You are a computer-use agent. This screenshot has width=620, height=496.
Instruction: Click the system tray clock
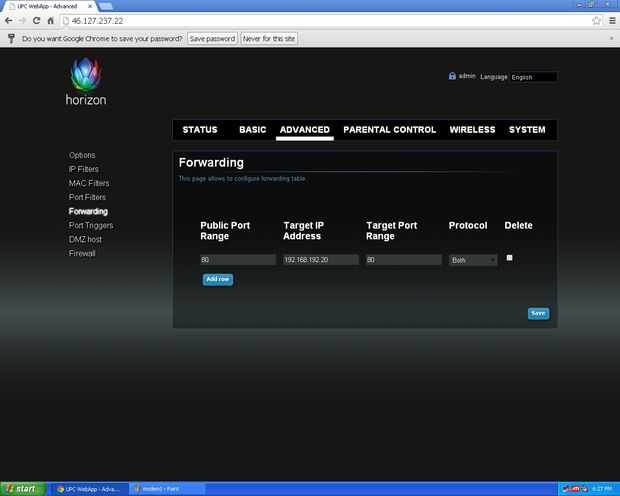[x=603, y=489]
